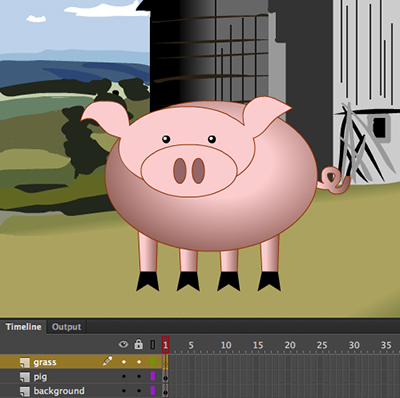This screenshot has height=398, width=400.
Task: Select the pig's left eye on the stage
Action: coord(166,139)
